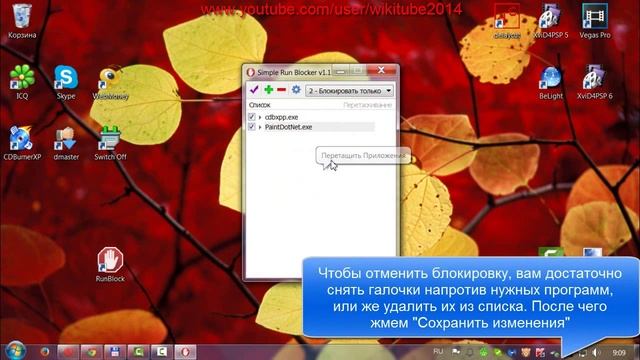640x360 pixels.
Task: Expand the PaintDotNet.exe tree arrow
Action: tap(260, 127)
